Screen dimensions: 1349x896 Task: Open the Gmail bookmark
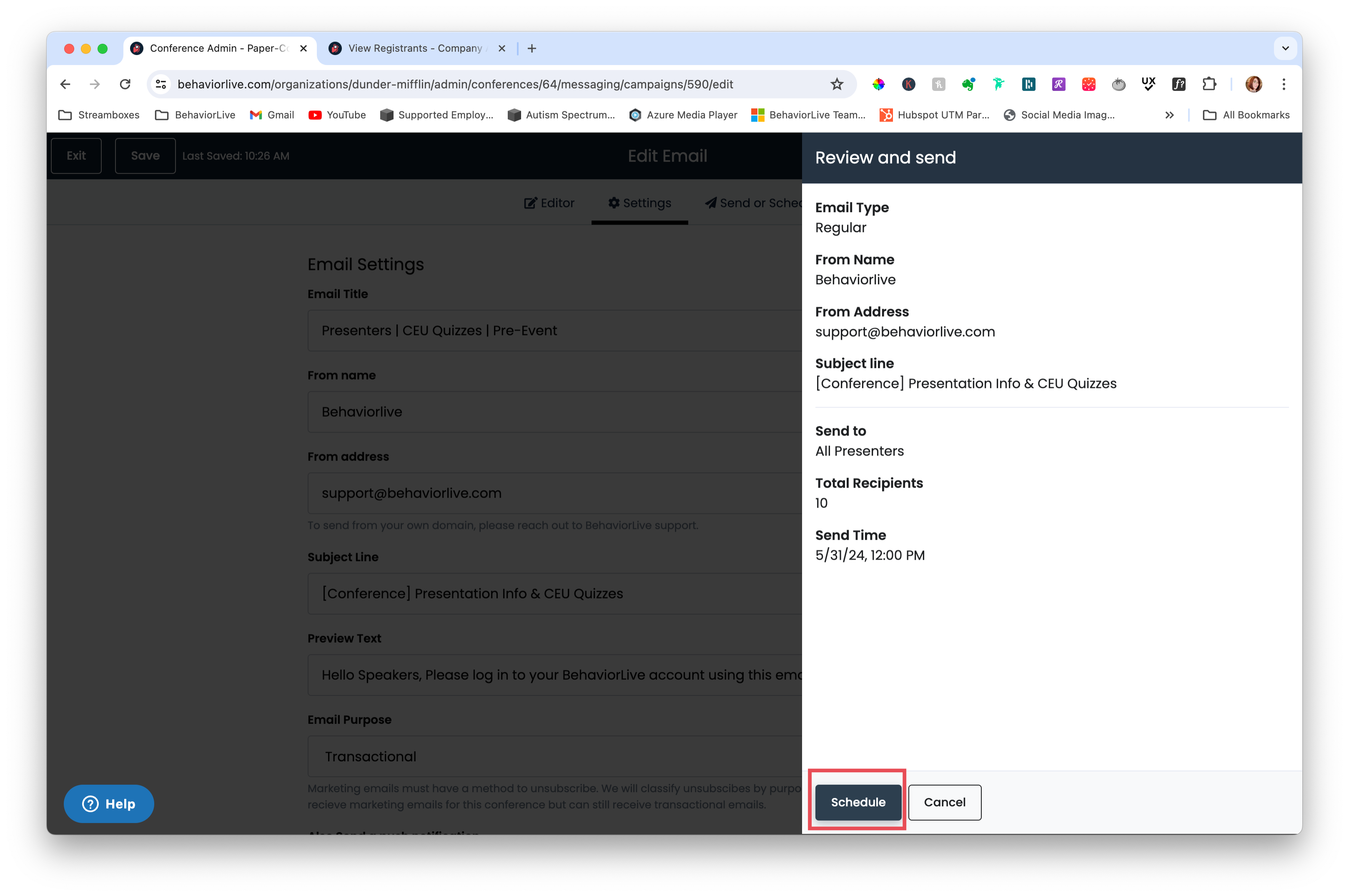tap(272, 115)
